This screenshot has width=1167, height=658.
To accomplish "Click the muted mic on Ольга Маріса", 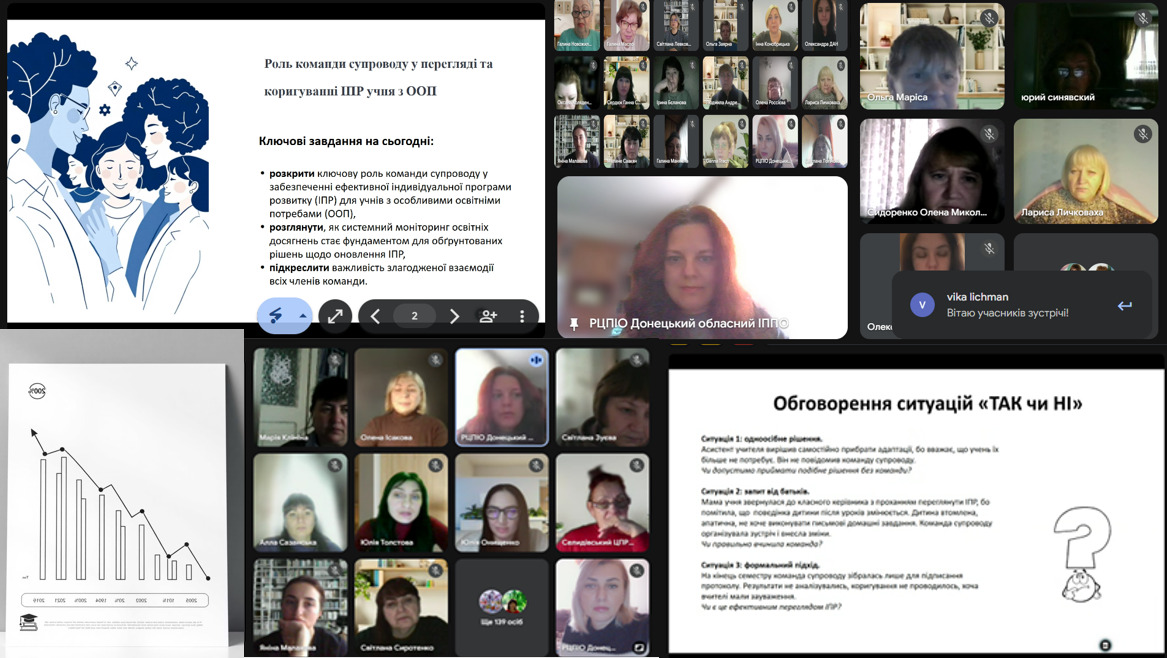I will coord(989,18).
